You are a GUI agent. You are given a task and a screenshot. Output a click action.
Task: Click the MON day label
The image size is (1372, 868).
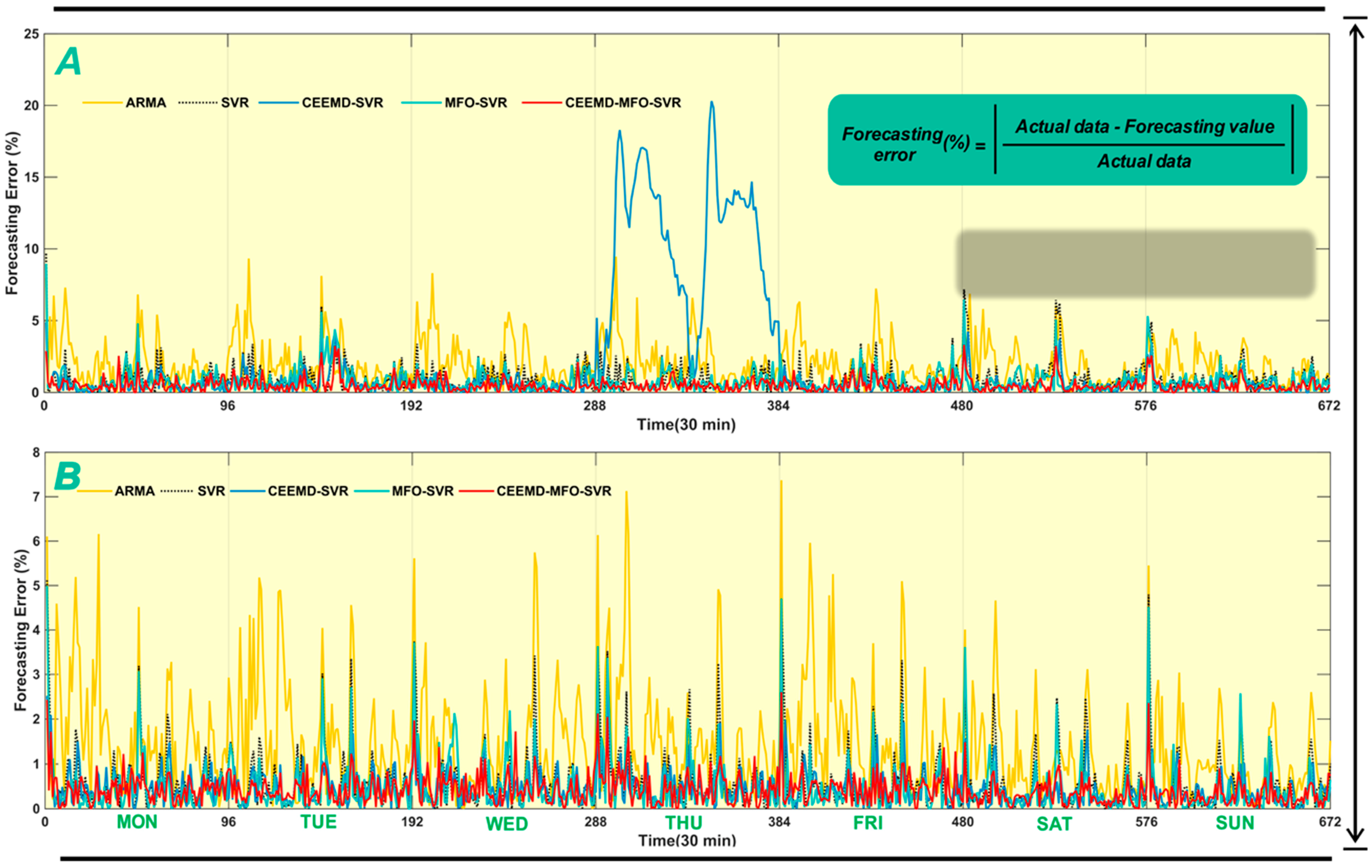pos(137,822)
